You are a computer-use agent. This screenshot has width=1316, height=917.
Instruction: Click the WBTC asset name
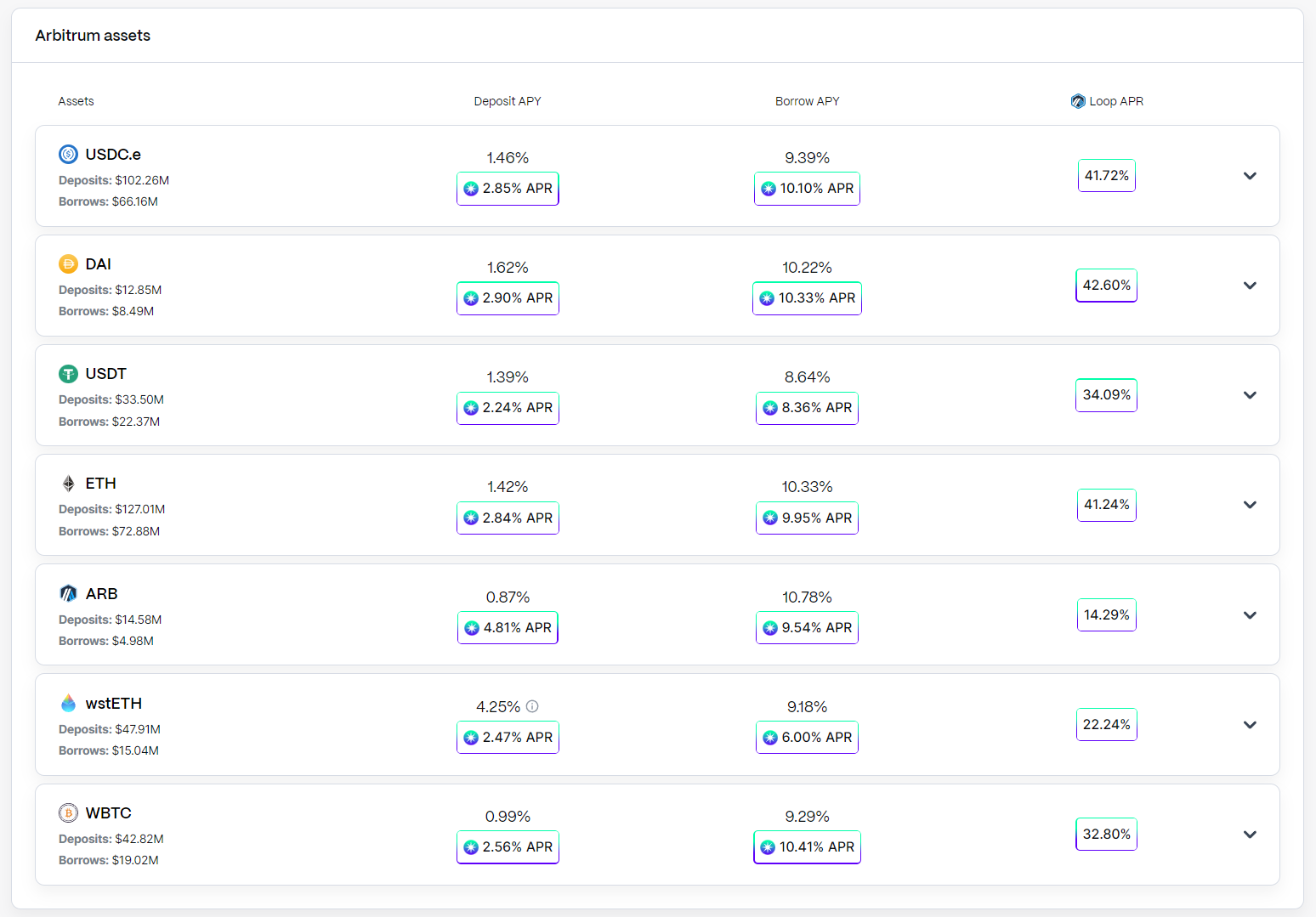[109, 812]
